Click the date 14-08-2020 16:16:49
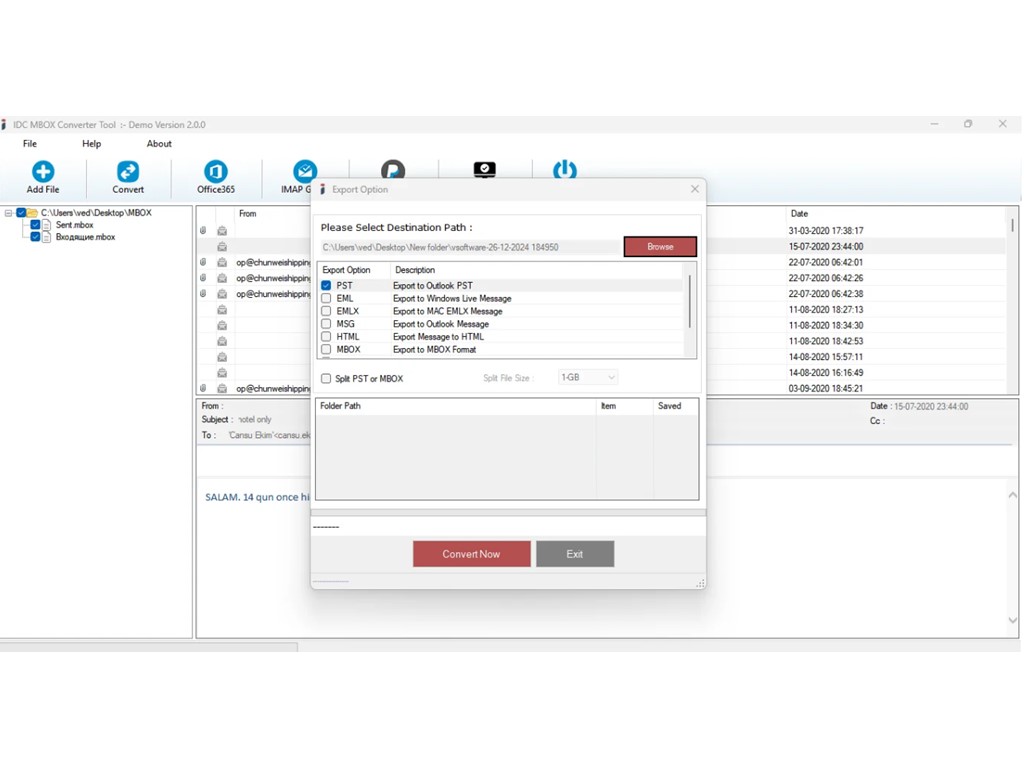 (825, 373)
